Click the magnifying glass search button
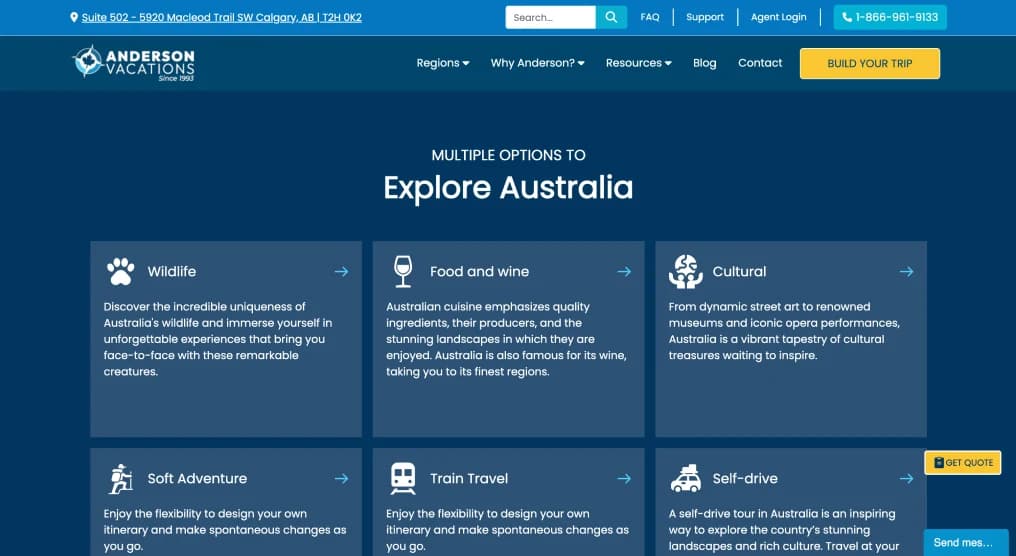Image resolution: width=1016 pixels, height=556 pixels. pyautogui.click(x=611, y=17)
